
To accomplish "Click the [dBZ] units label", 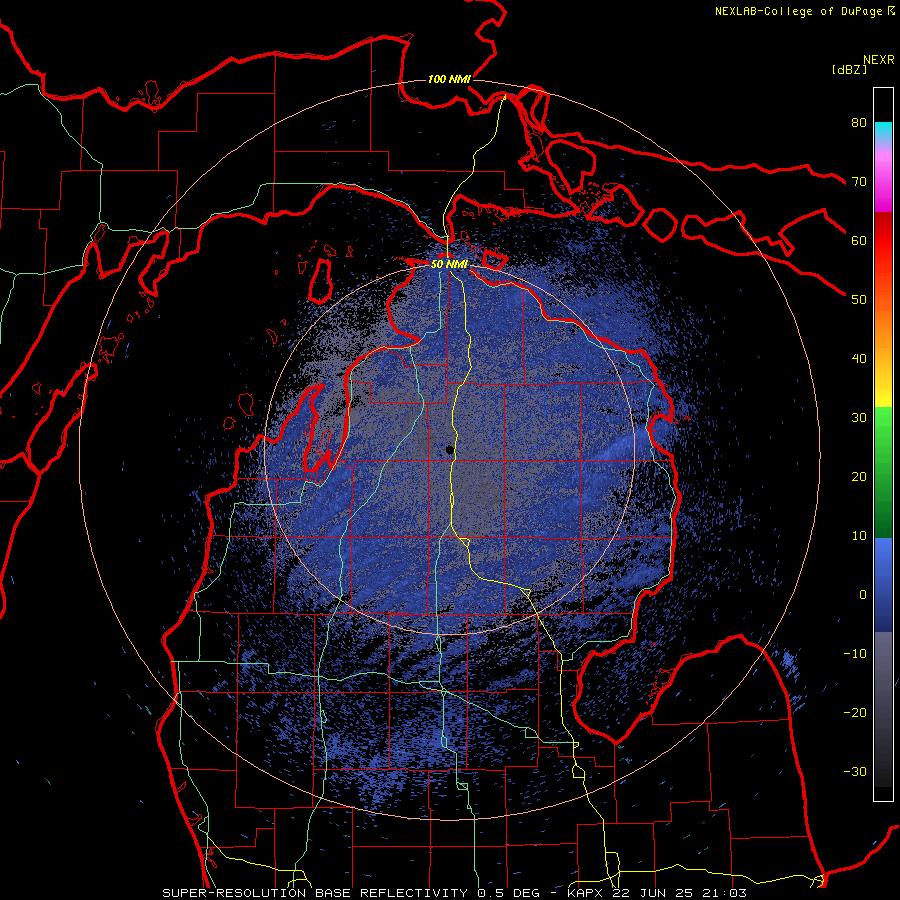I will [x=849, y=69].
